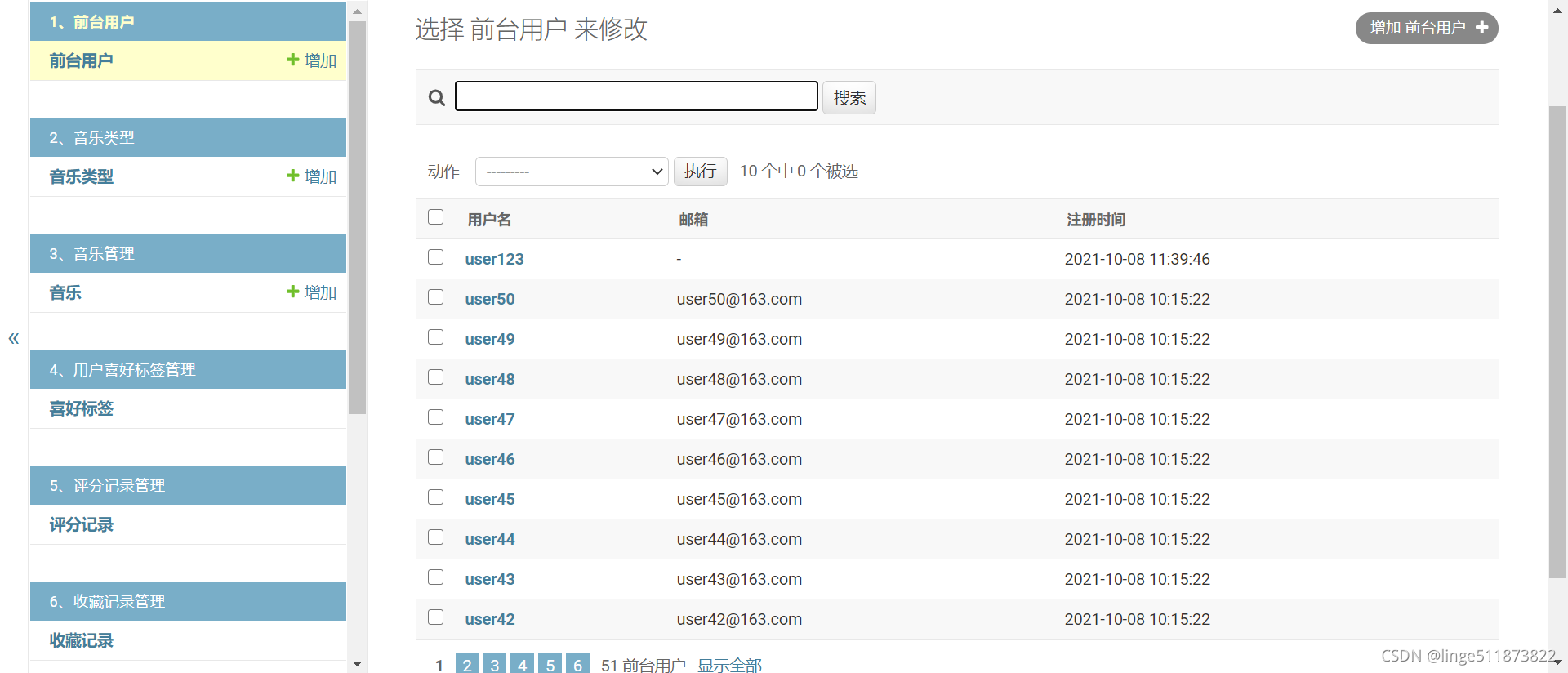Check the box for user43
The image size is (1568, 673).
tap(436, 577)
